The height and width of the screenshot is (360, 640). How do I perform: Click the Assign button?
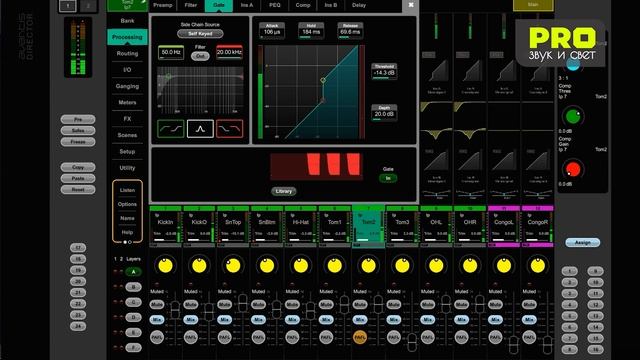tap(582, 242)
